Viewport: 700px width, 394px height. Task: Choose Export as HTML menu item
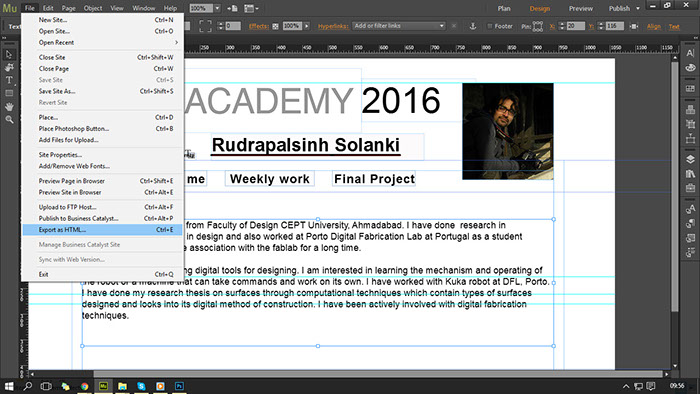102,230
